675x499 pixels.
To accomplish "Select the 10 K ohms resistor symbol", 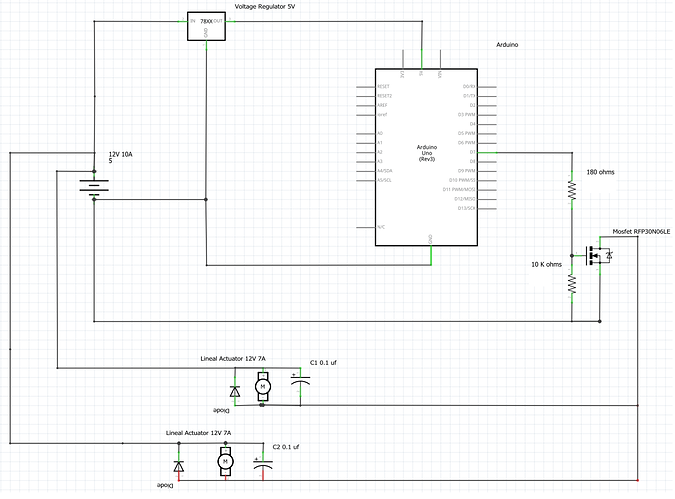I will 572,284.
